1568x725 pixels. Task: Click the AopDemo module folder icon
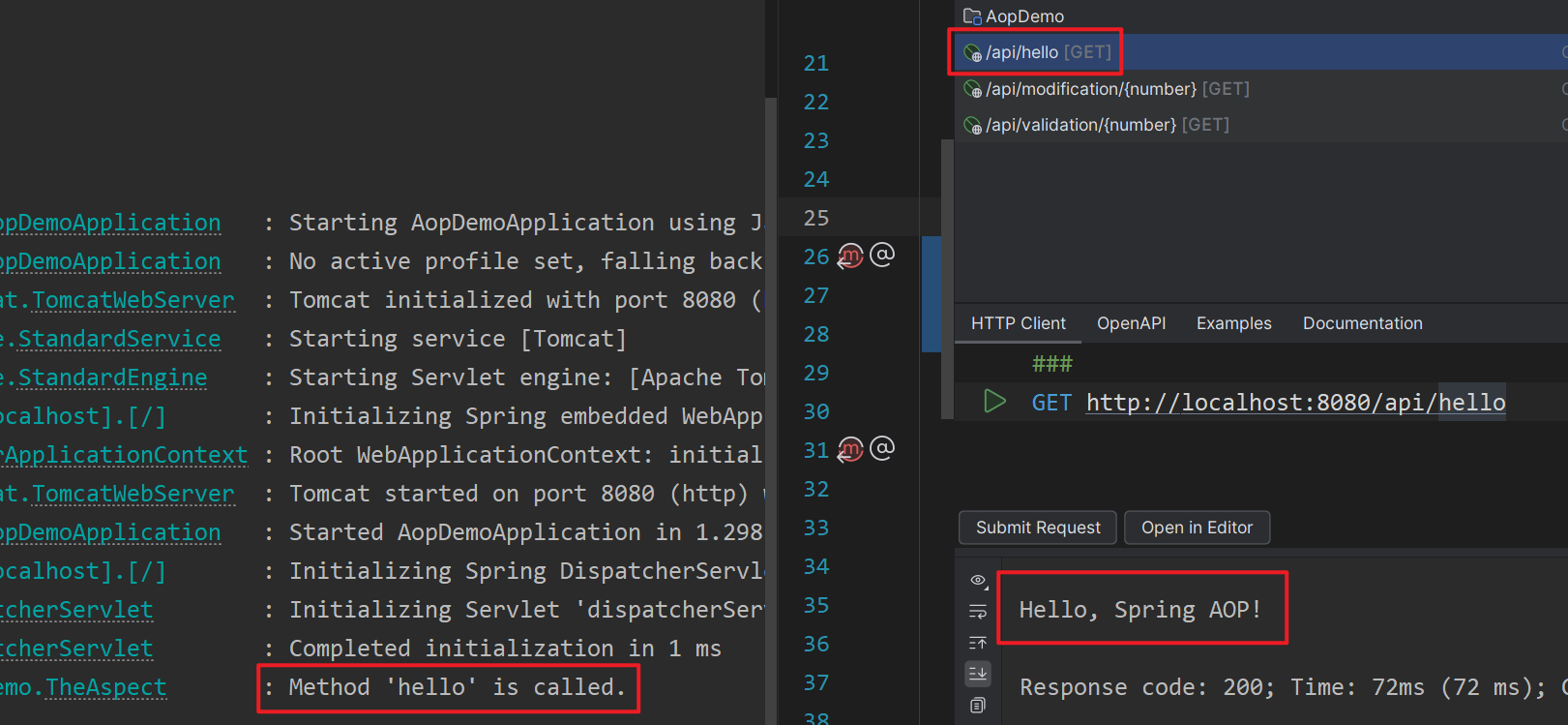click(972, 16)
